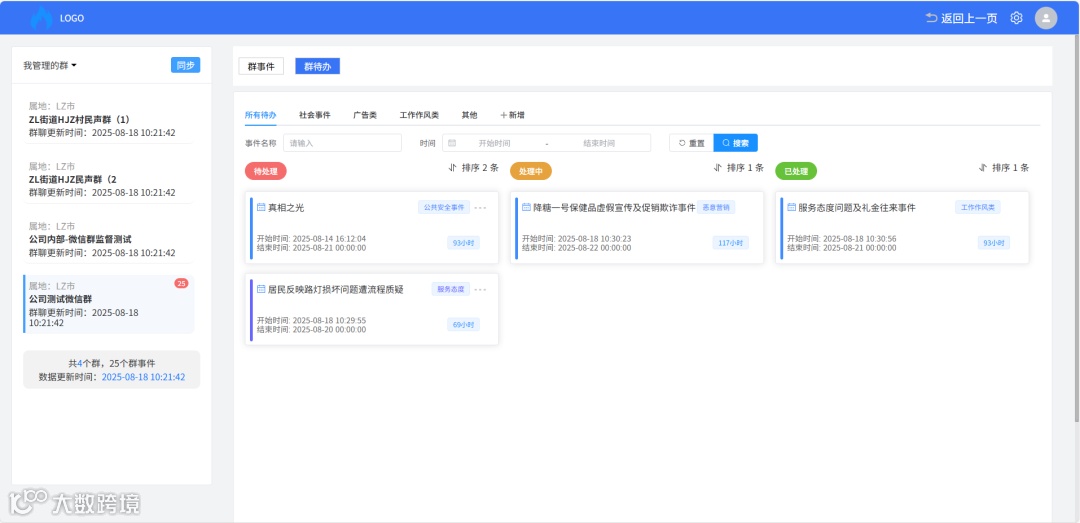Click the blue 搜索 search button
The image size is (1080, 523).
(736, 143)
